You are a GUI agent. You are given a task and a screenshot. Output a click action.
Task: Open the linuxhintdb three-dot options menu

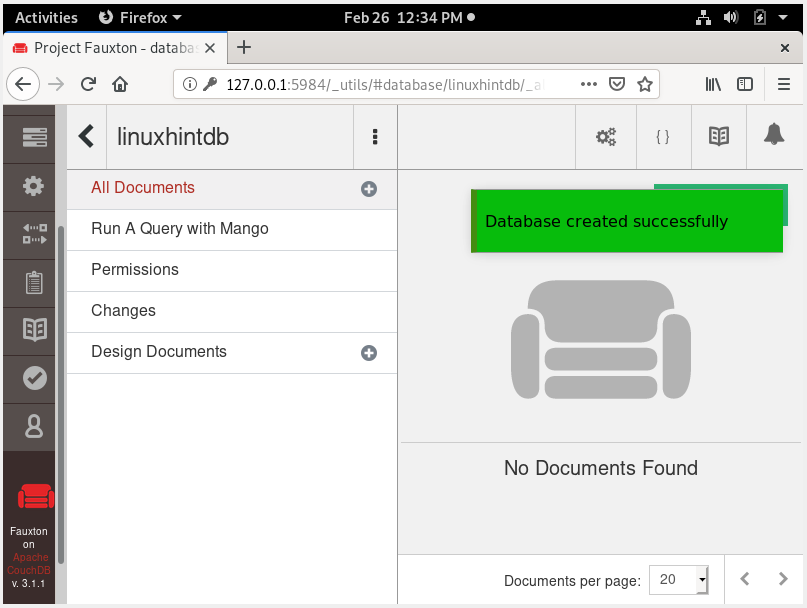pos(375,137)
